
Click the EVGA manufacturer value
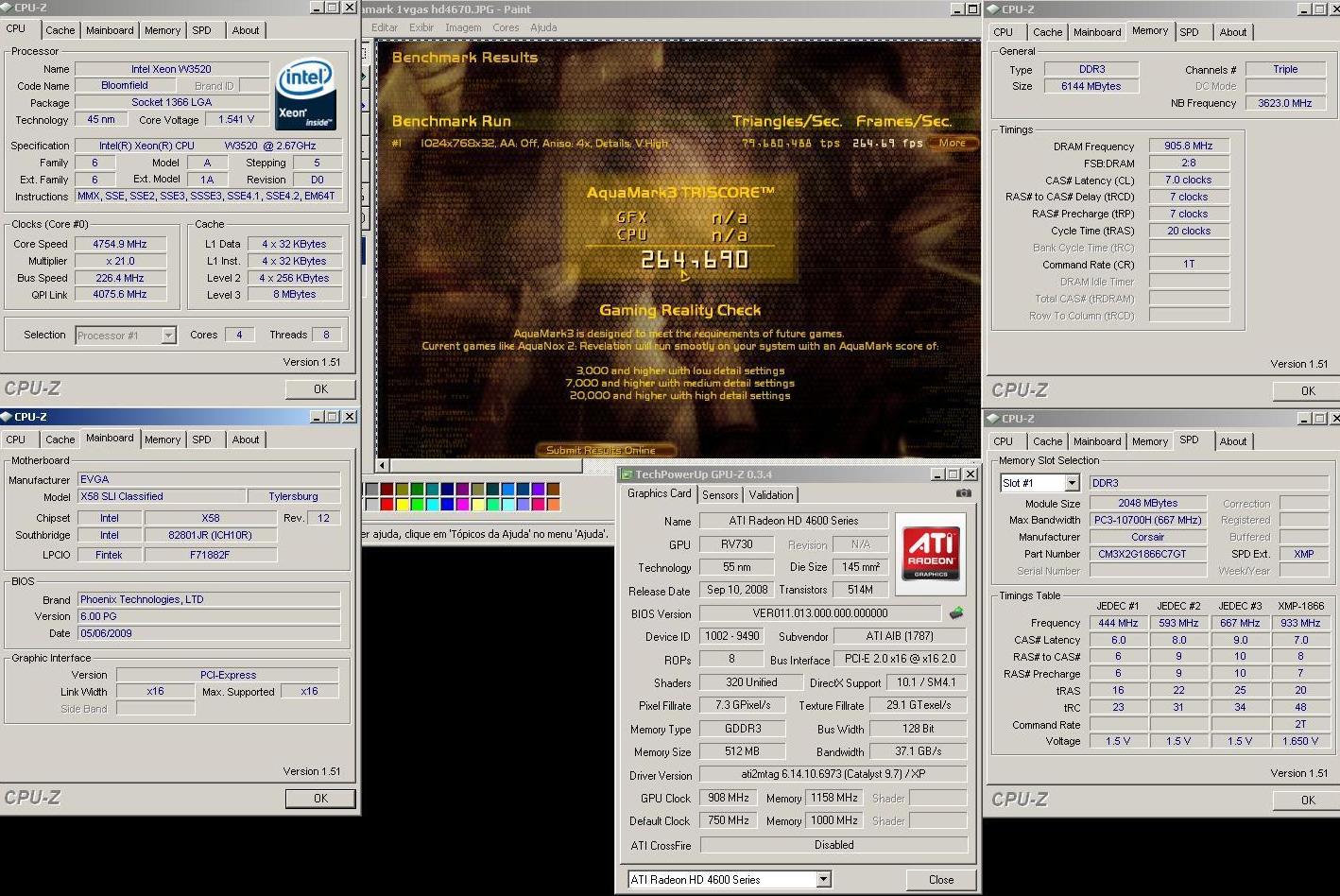tap(209, 479)
